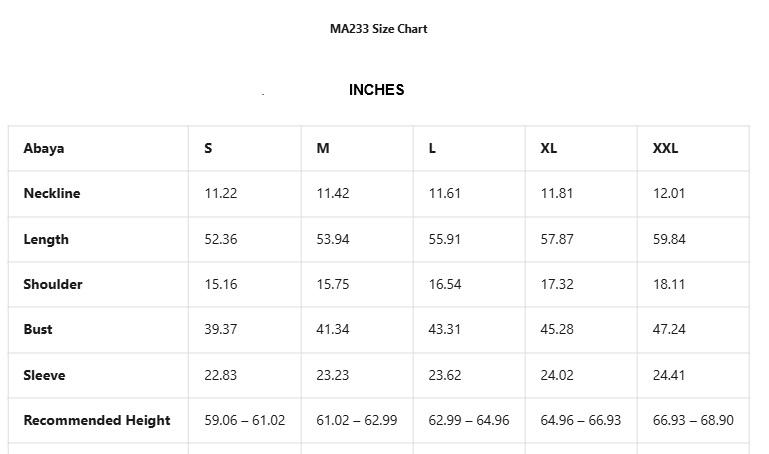Click the Abaya header cell

tap(44, 148)
